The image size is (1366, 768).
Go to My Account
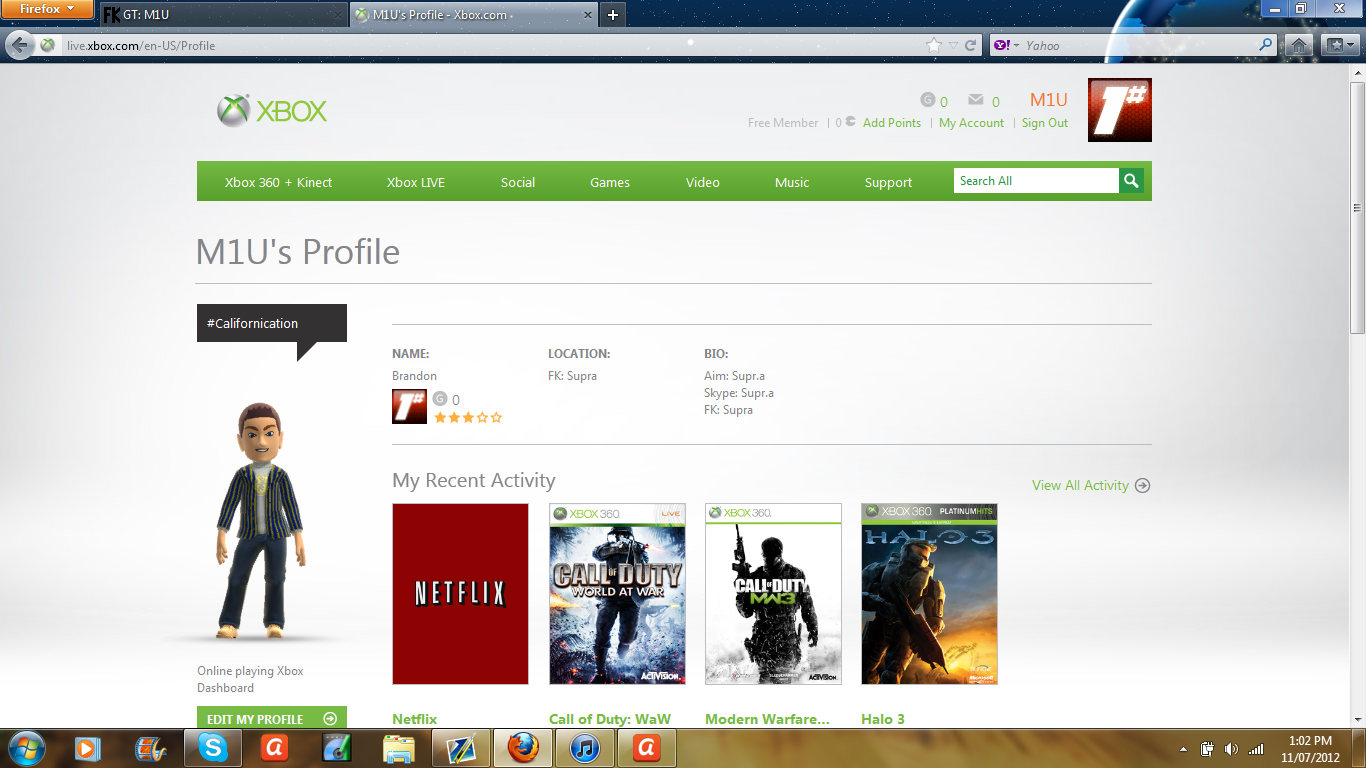pyautogui.click(x=971, y=123)
